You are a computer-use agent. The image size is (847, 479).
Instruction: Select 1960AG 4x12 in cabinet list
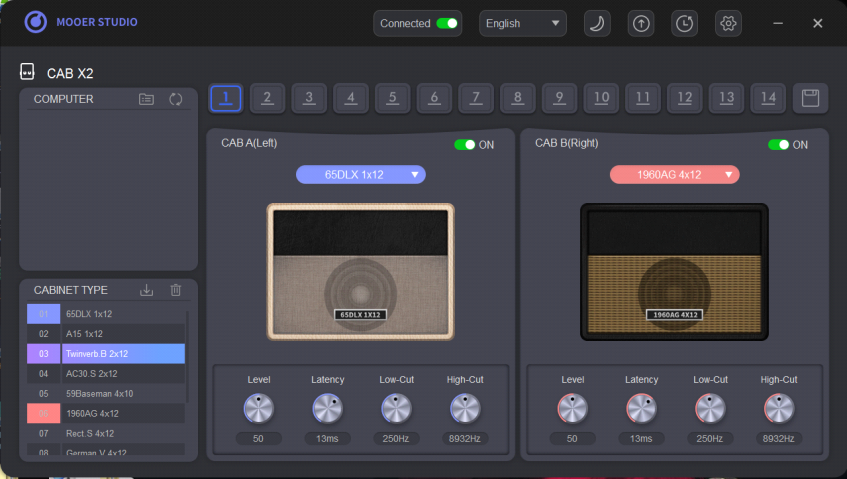point(106,414)
